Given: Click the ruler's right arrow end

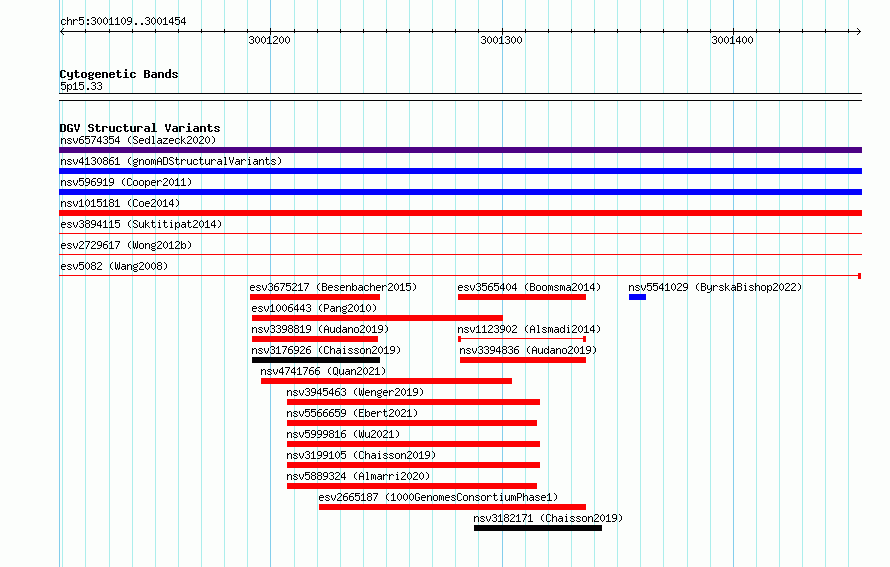Looking at the screenshot, I should (x=859, y=32).
